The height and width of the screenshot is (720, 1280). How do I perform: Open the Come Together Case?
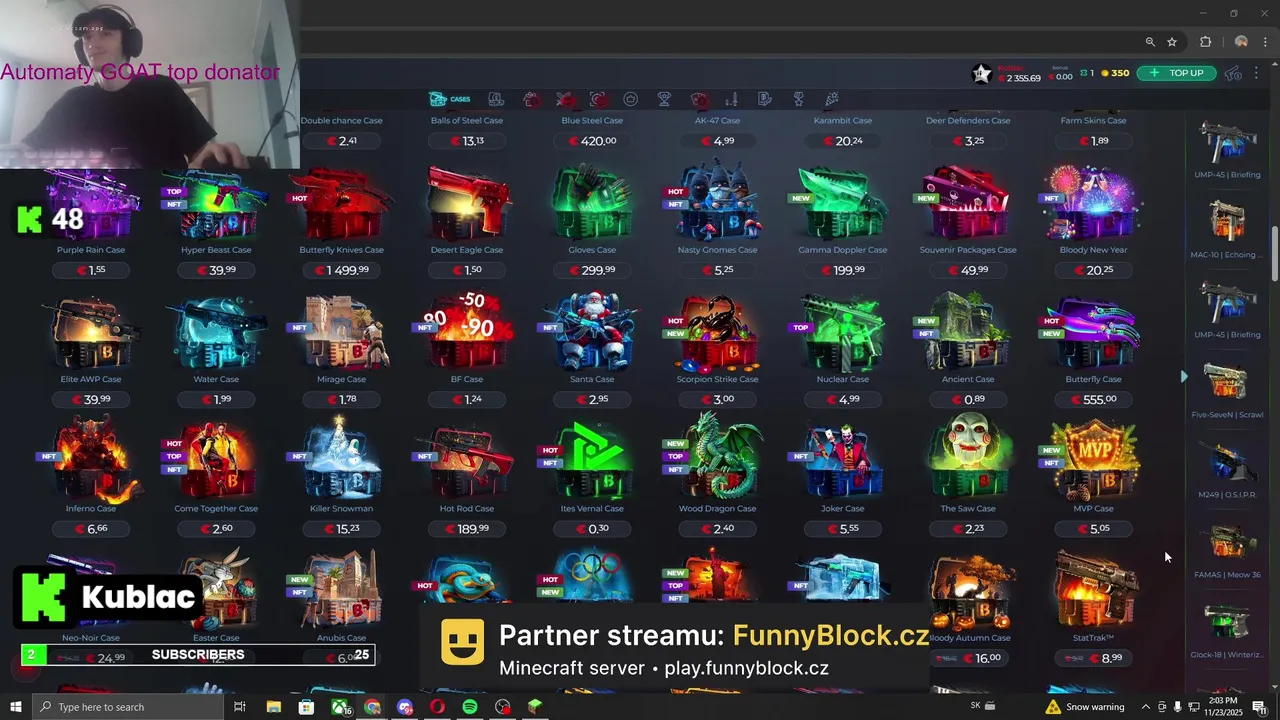point(216,462)
